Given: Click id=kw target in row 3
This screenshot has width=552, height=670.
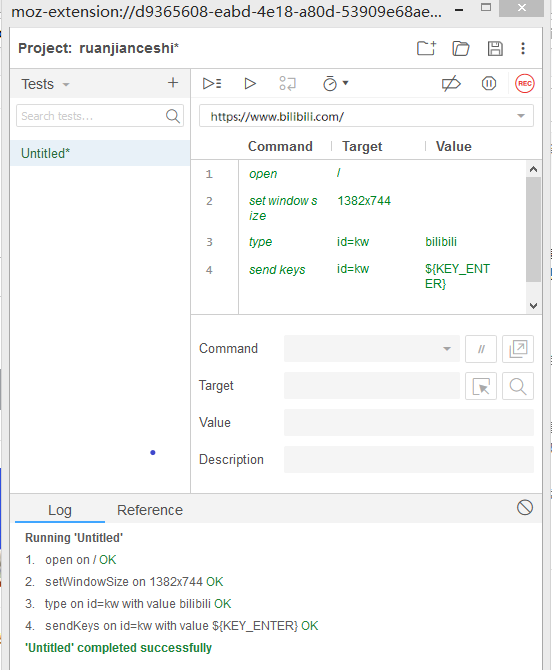Looking at the screenshot, I should (x=353, y=242).
